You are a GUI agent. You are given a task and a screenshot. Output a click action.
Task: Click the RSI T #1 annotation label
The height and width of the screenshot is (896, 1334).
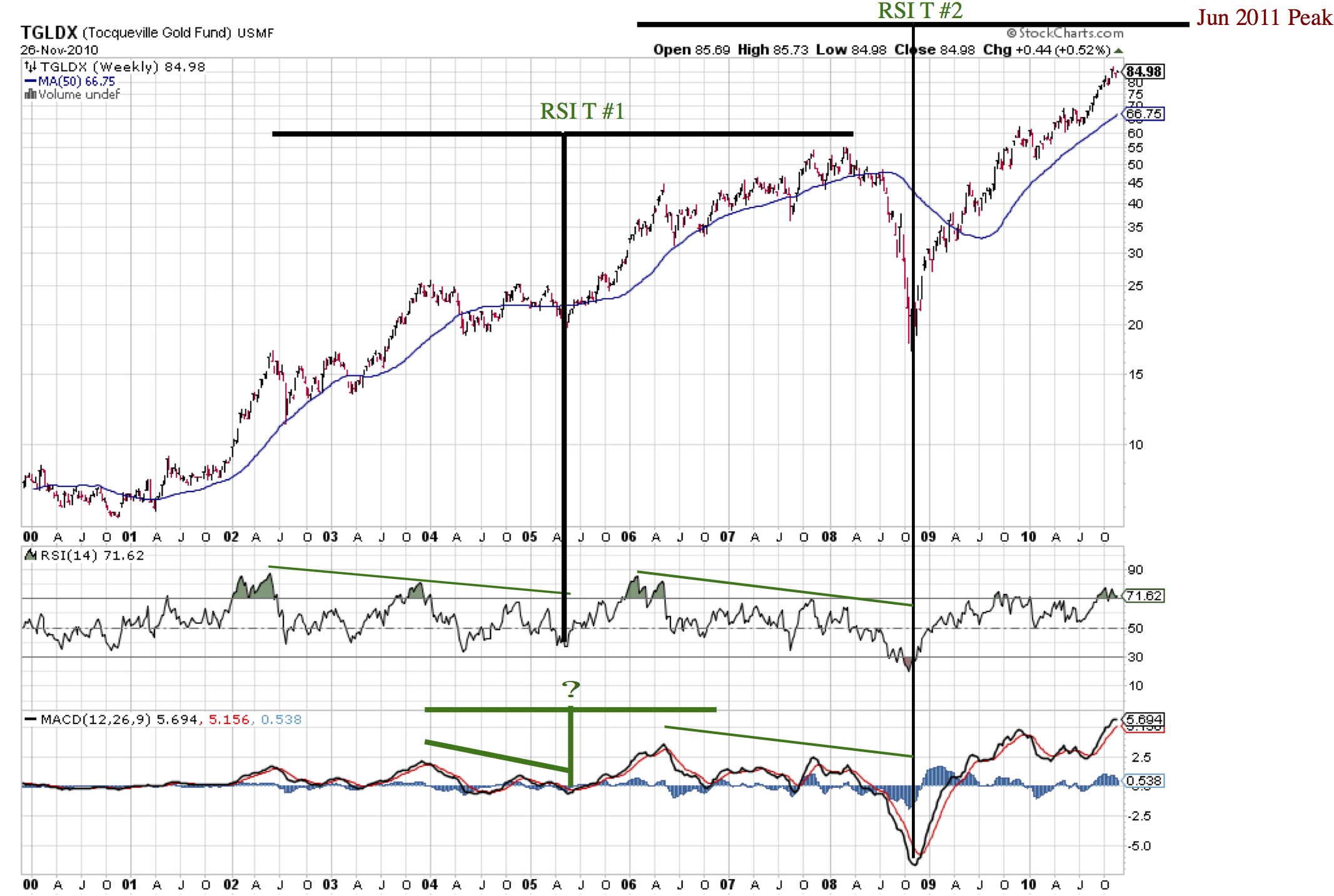[x=582, y=111]
